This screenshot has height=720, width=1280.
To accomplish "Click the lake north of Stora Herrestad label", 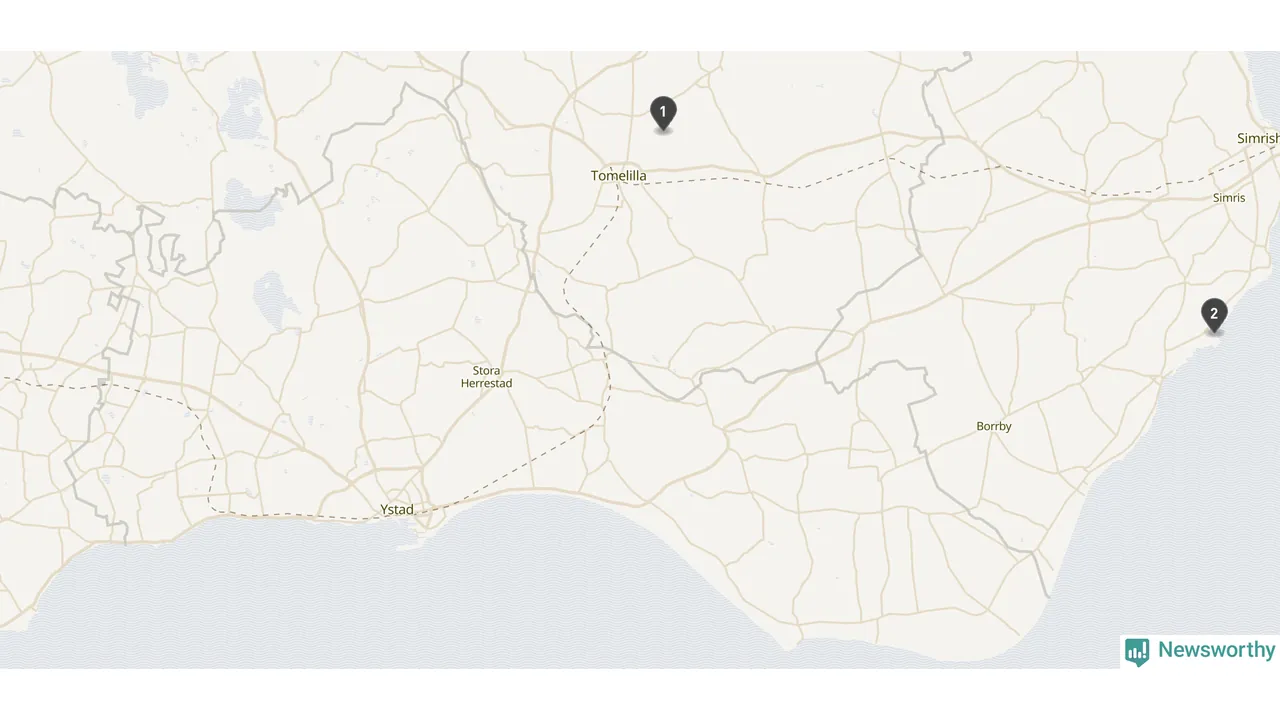I will [271, 298].
